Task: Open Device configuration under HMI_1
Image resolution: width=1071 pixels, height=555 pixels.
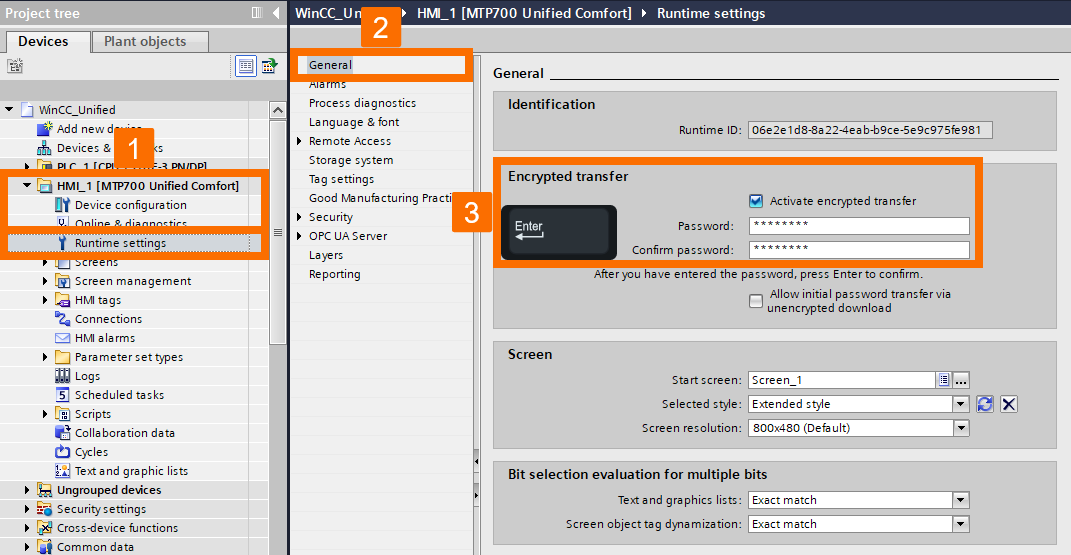Action: pyautogui.click(x=130, y=205)
